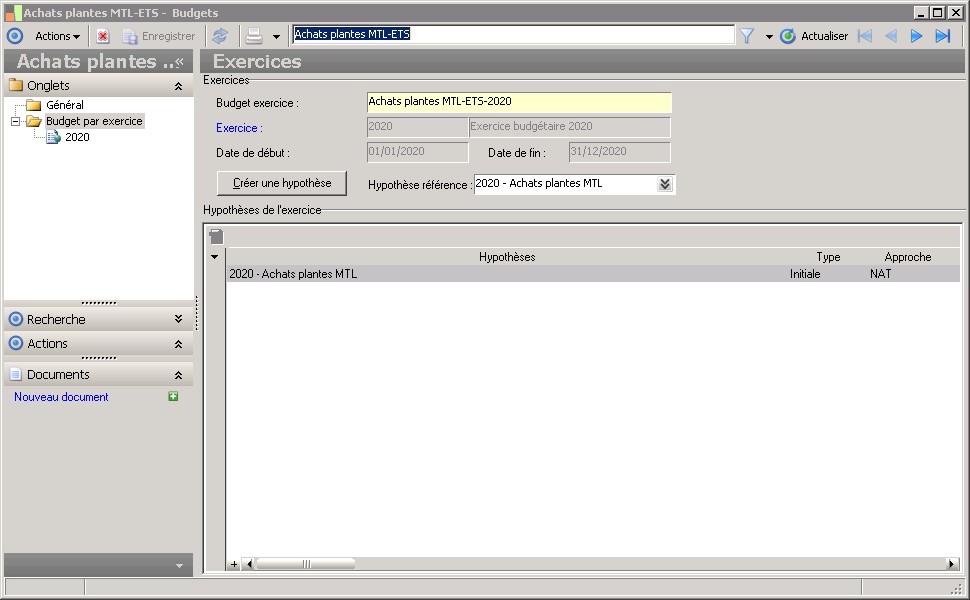This screenshot has height=600, width=970.
Task: Click the print icon in the toolbar
Action: point(254,36)
